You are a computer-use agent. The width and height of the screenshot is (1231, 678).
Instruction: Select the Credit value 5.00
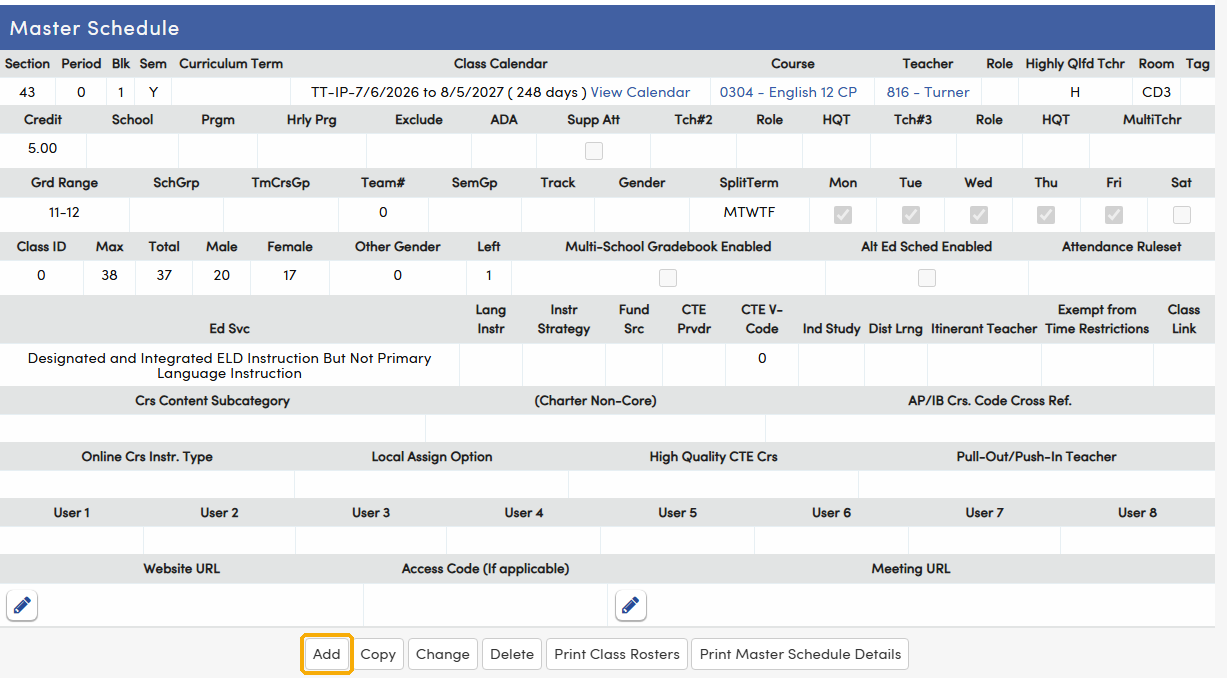[x=42, y=148]
